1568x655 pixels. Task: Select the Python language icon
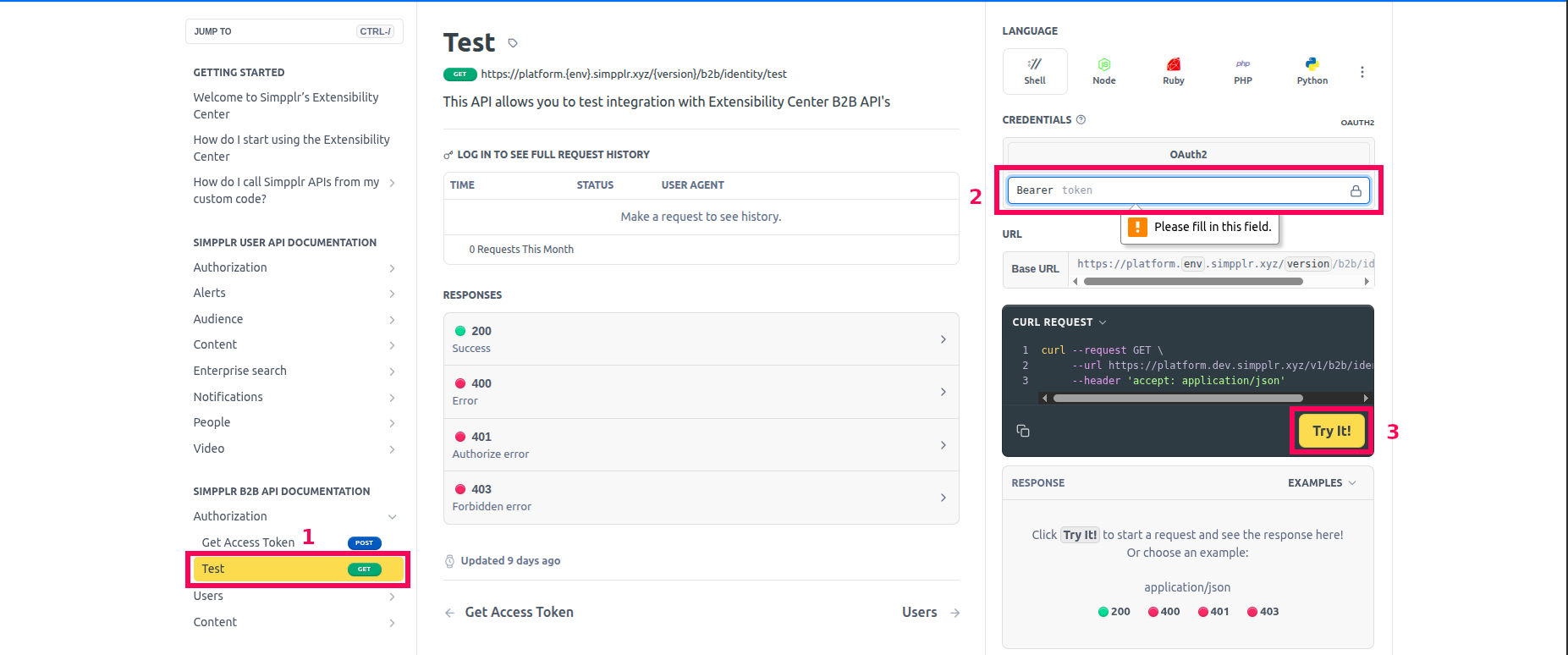(1312, 71)
